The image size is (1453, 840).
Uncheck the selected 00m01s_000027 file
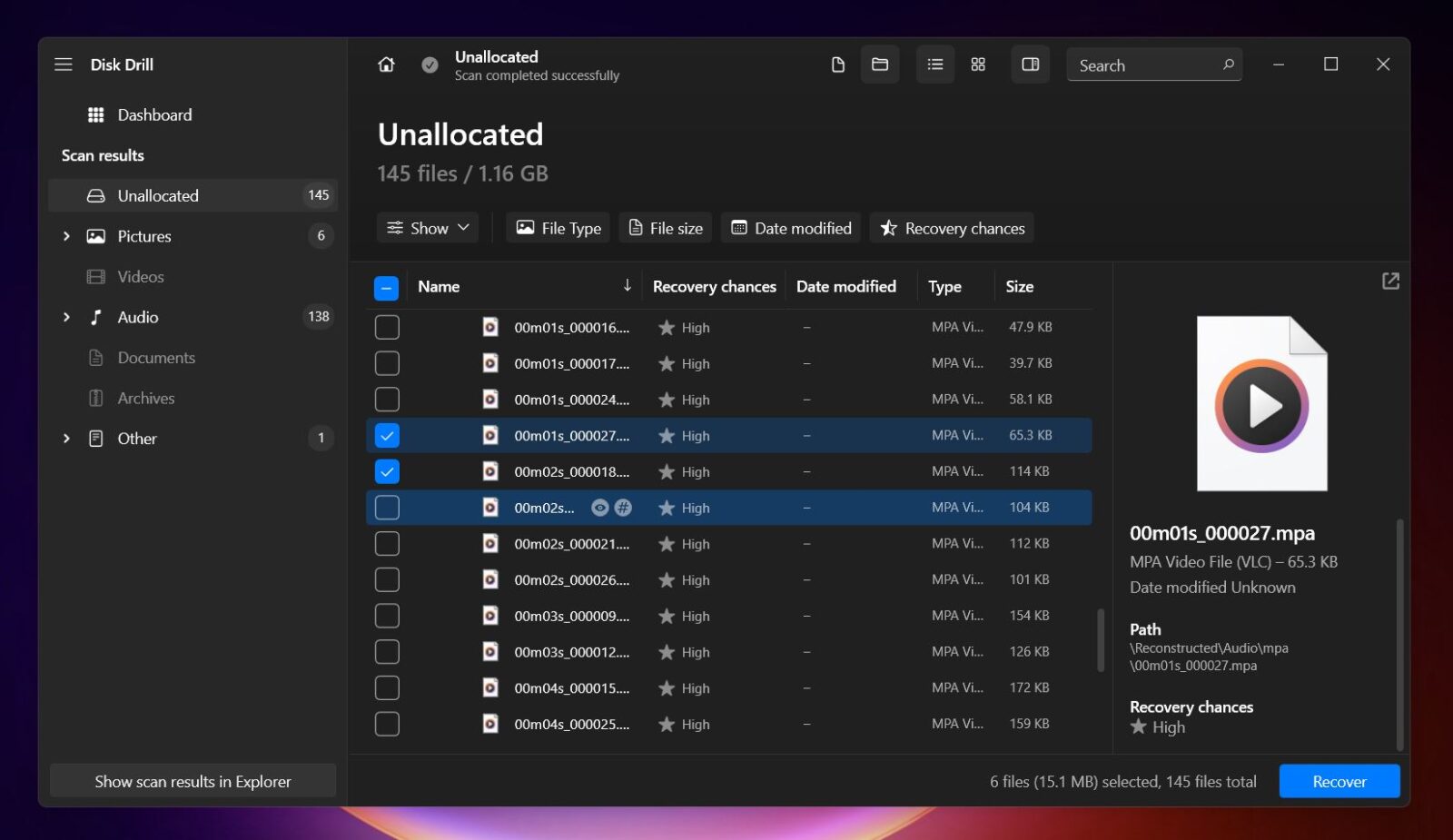coord(387,435)
